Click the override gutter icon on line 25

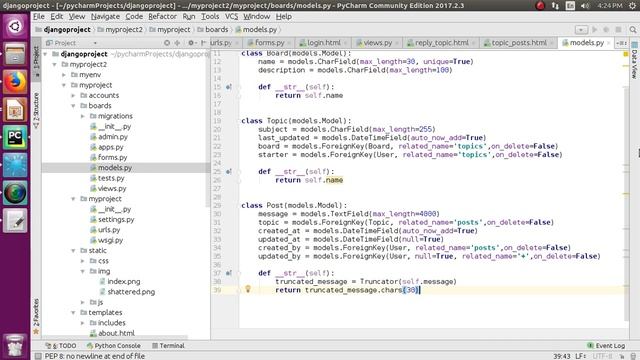229,171
